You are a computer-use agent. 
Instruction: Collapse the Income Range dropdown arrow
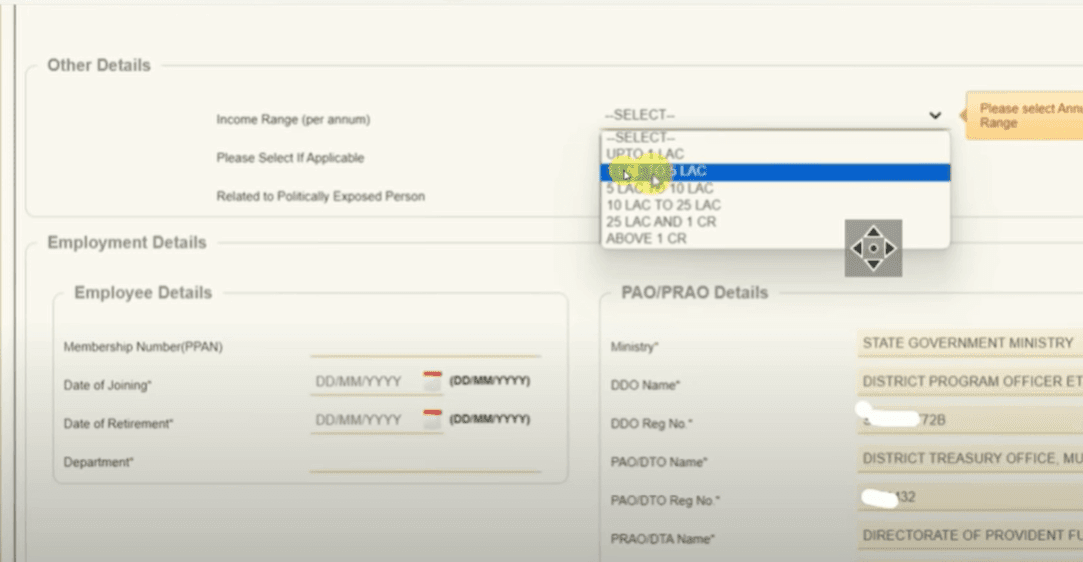934,116
